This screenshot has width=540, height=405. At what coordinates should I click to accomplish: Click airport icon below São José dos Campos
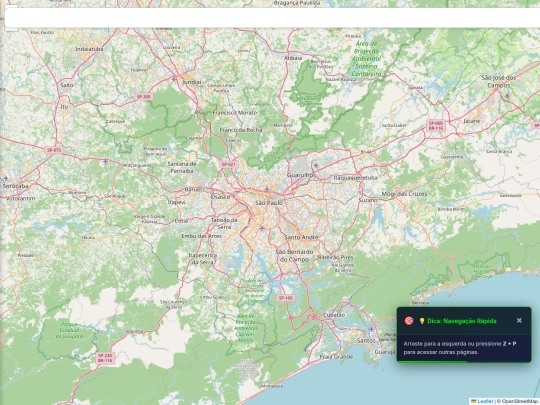507,96
